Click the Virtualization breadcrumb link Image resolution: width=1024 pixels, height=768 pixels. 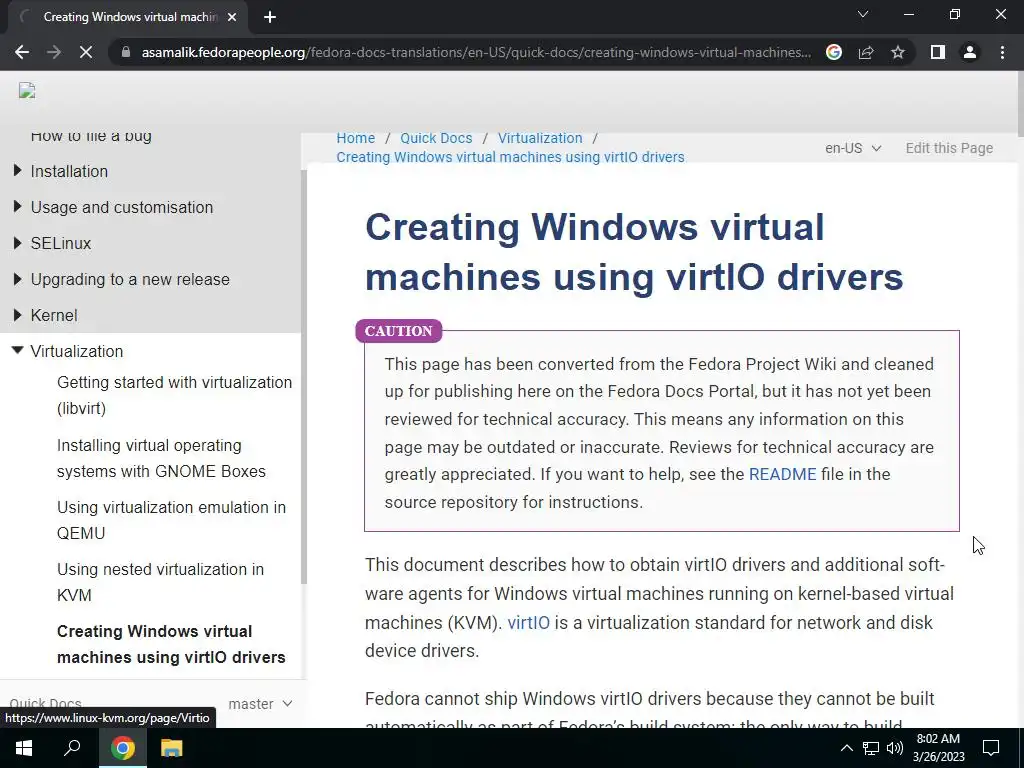(x=540, y=138)
